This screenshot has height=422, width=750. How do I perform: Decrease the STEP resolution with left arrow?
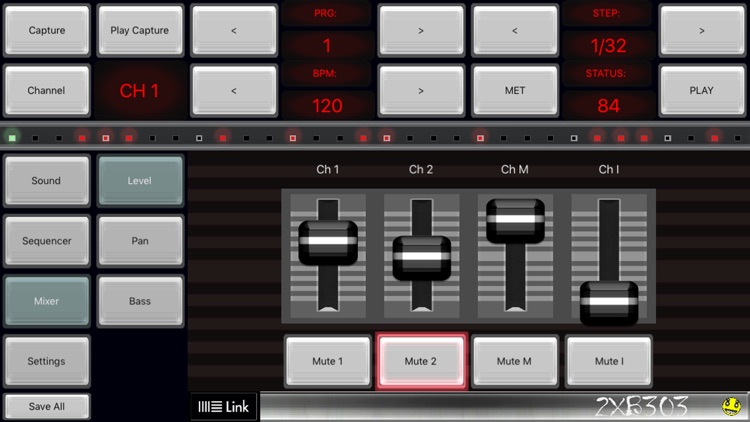[515, 30]
